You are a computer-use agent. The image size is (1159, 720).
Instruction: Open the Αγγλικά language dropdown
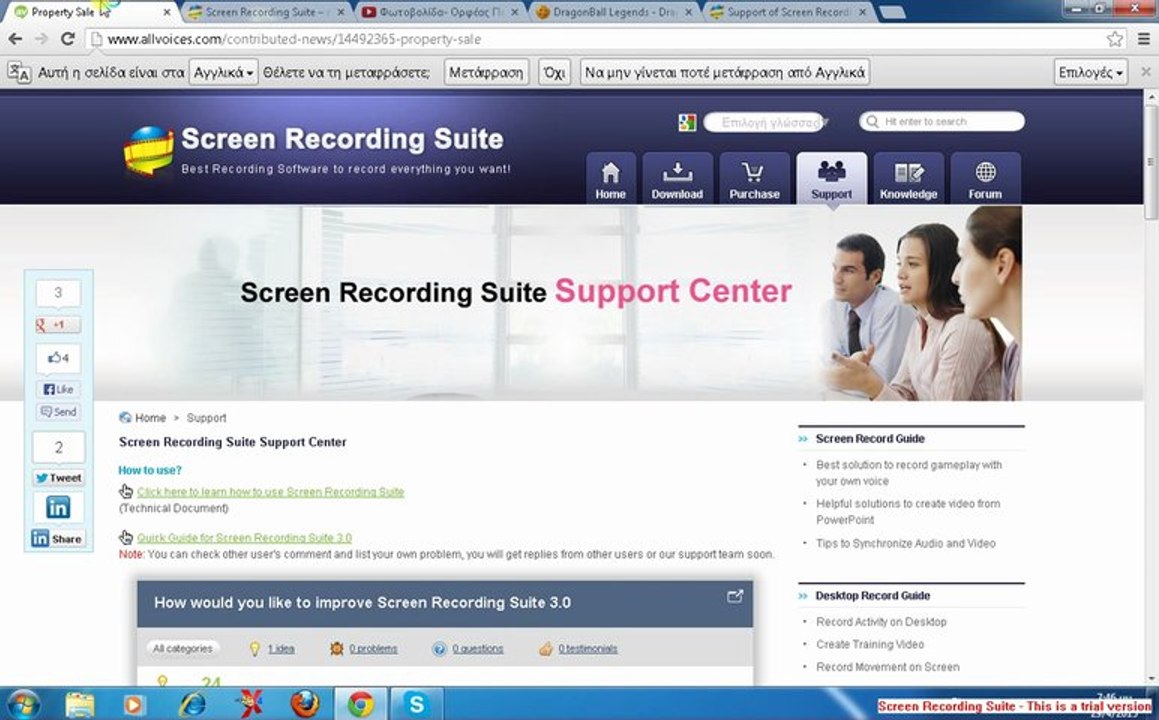[x=223, y=72]
